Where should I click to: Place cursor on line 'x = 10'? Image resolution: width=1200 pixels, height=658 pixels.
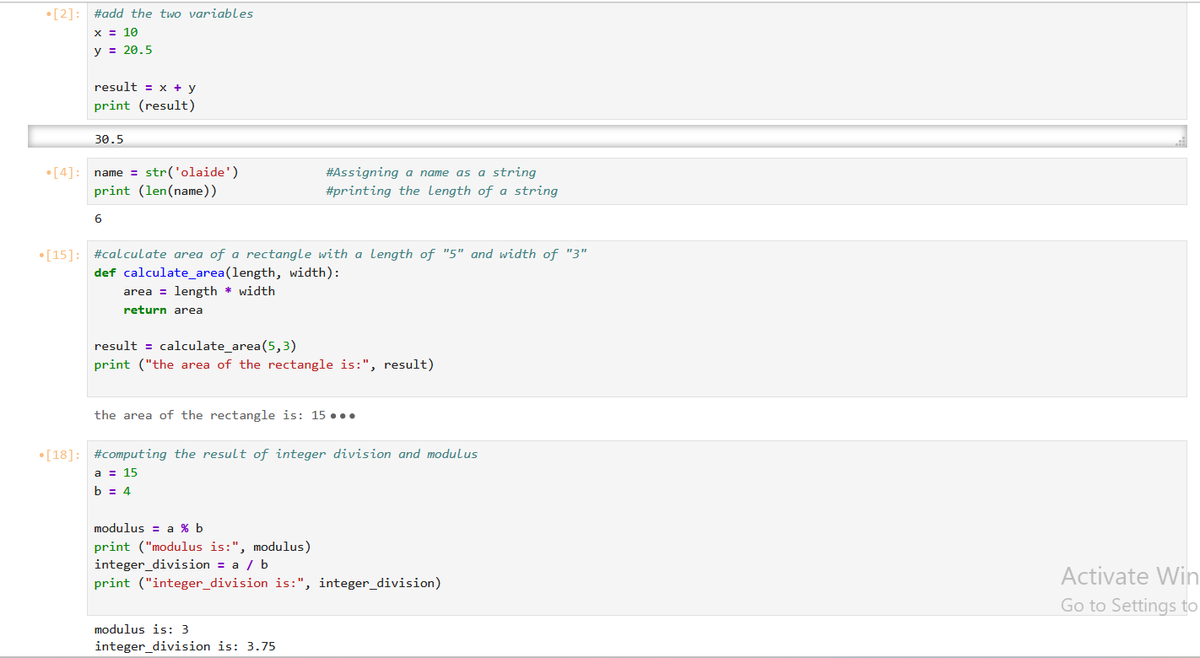[x=116, y=32]
